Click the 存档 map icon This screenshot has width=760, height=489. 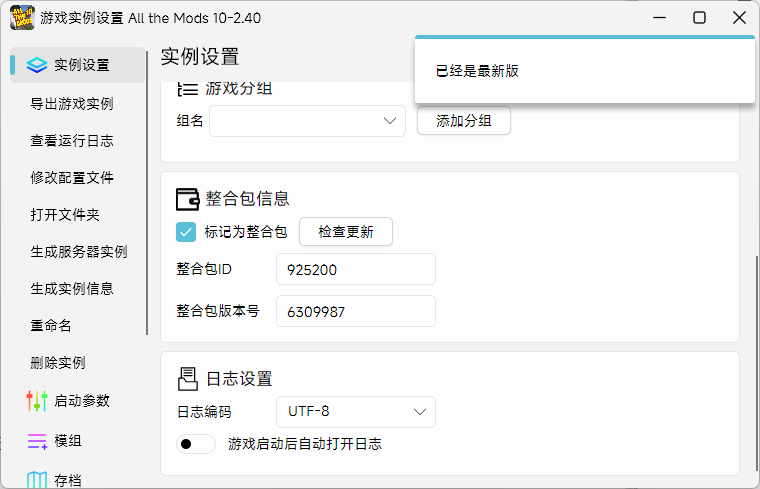tap(37, 480)
